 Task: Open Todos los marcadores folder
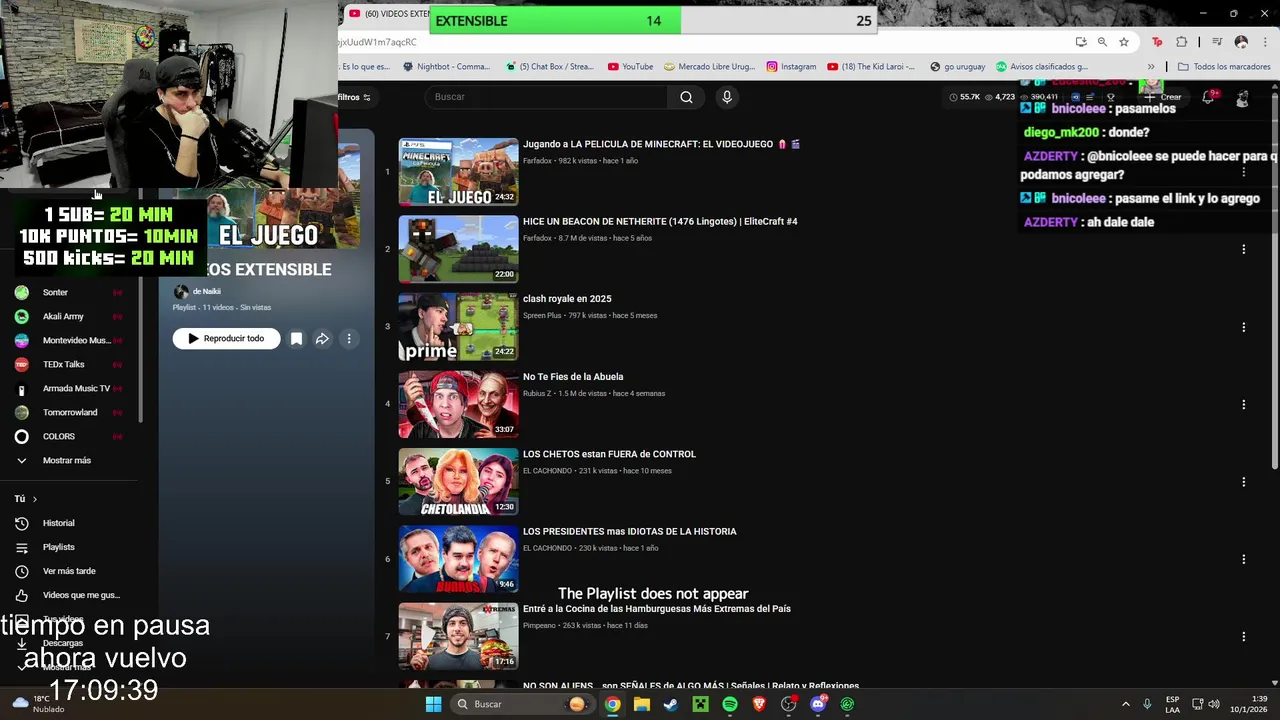click(x=1224, y=66)
